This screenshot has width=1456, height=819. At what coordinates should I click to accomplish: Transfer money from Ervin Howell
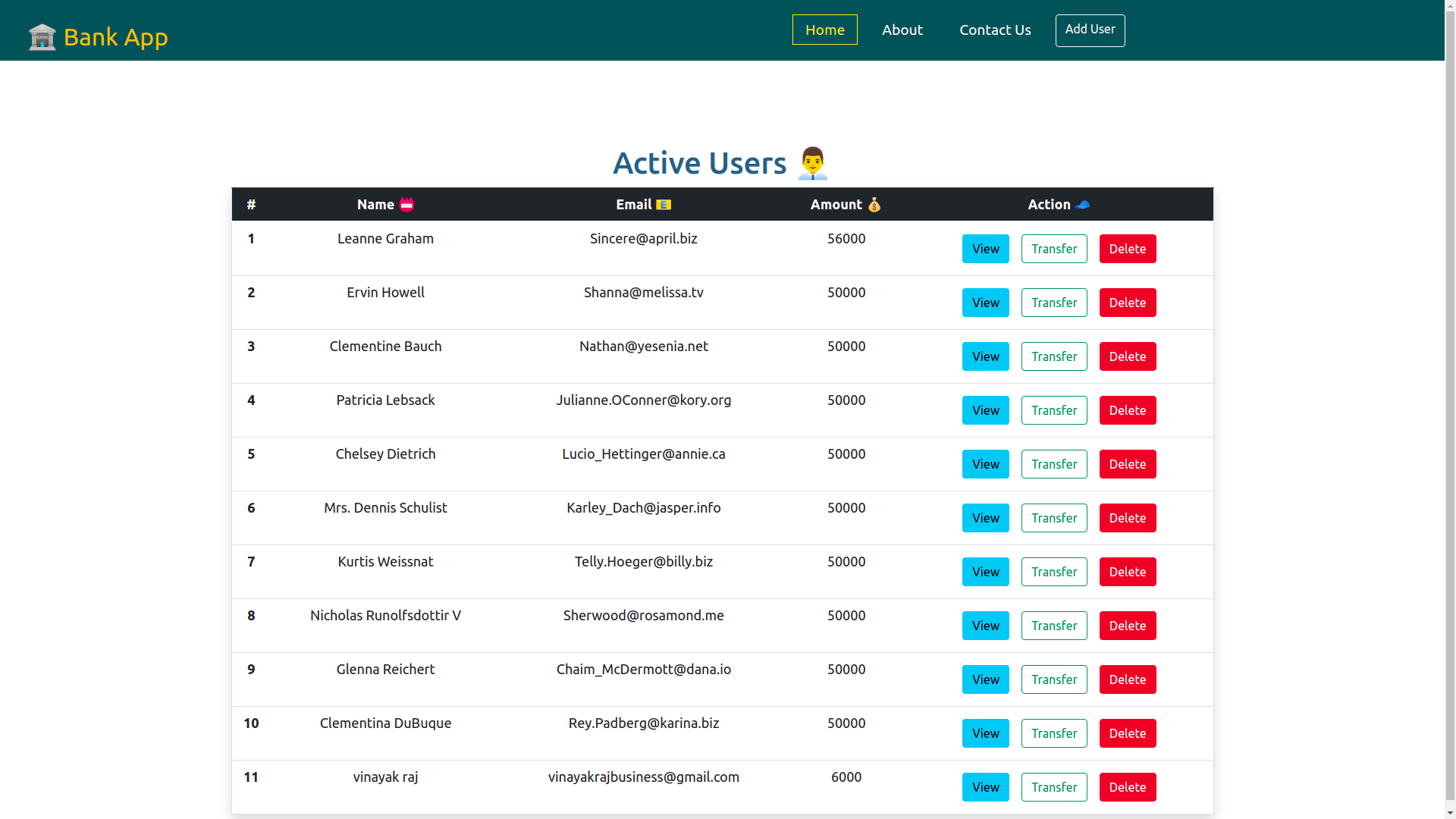coord(1054,303)
